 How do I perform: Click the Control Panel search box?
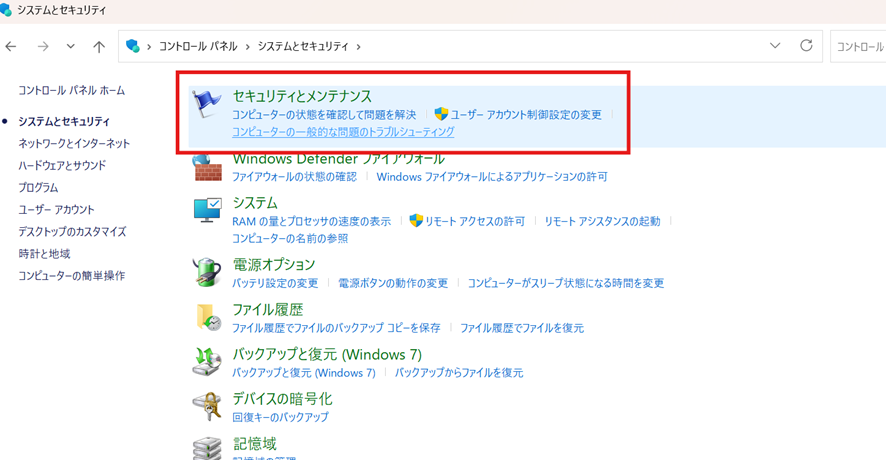point(858,46)
